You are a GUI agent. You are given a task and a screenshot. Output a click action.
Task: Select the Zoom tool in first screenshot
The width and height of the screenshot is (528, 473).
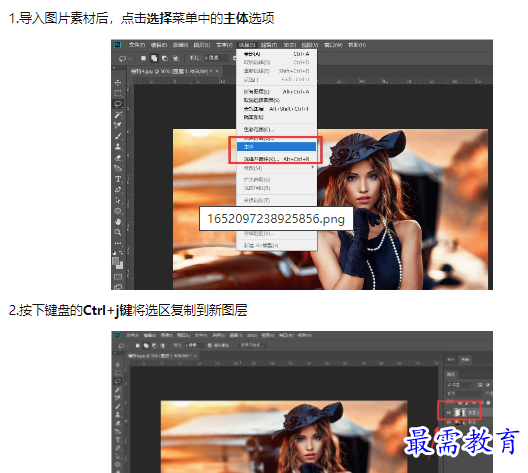click(118, 232)
